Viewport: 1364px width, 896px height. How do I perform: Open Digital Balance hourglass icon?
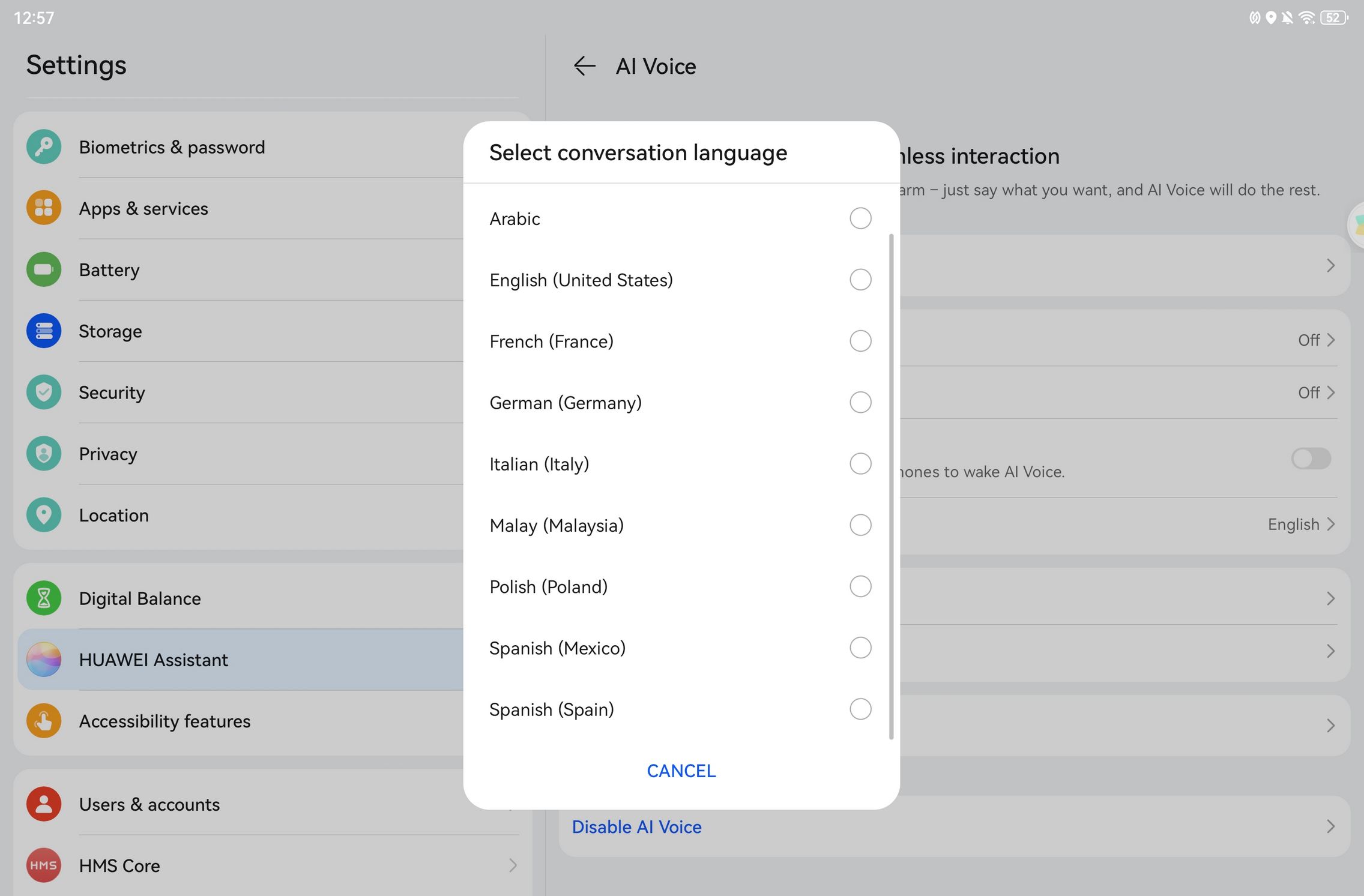pyautogui.click(x=44, y=598)
